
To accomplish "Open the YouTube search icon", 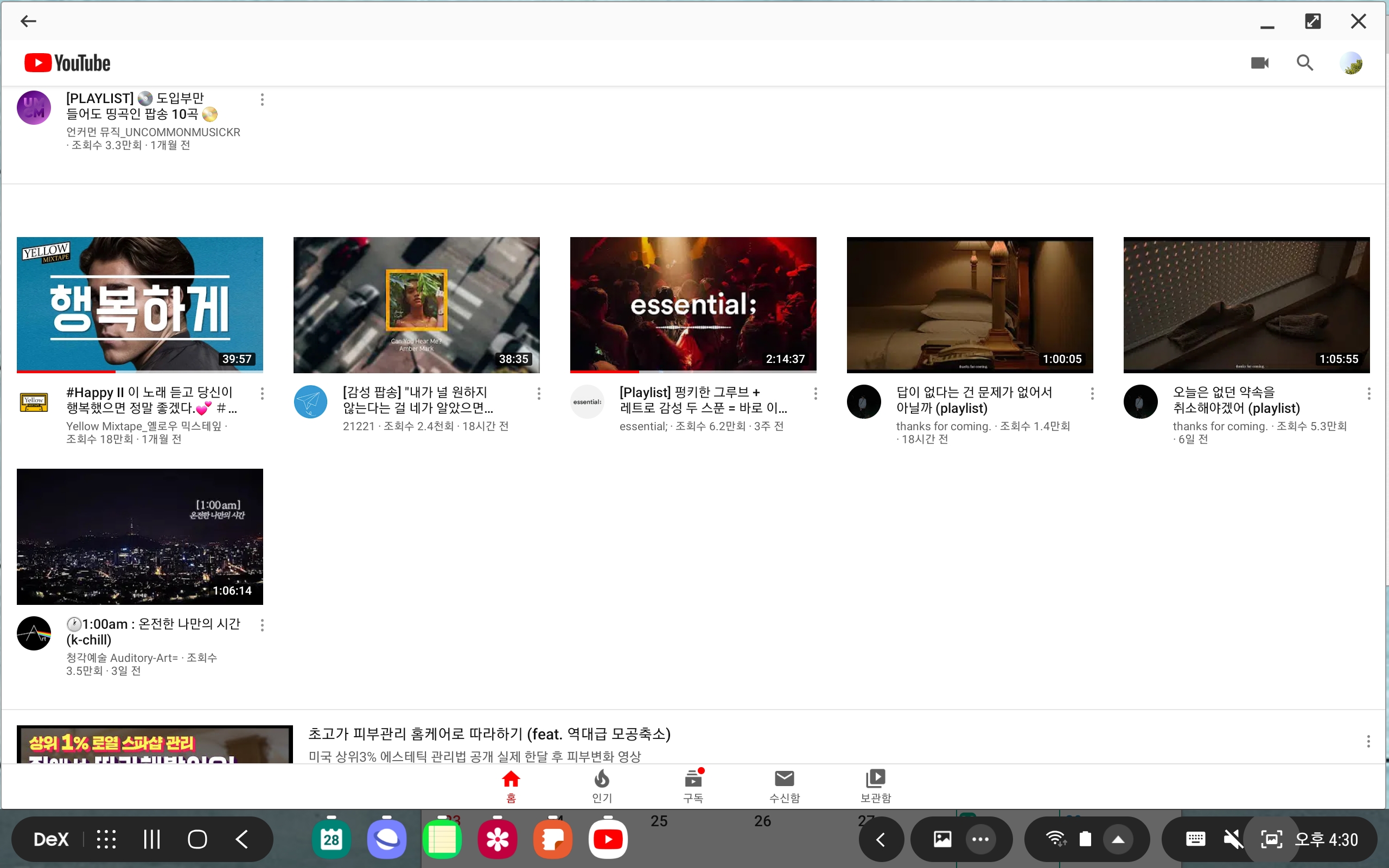I will 1304,62.
